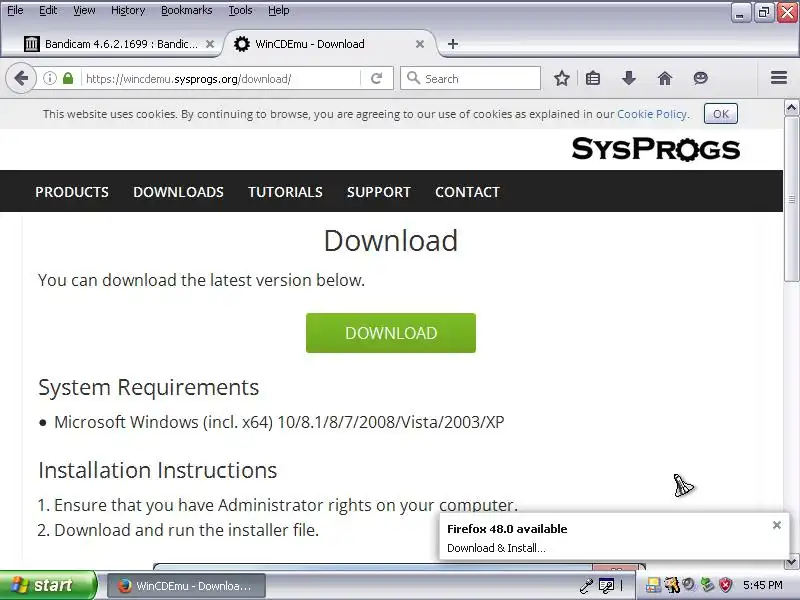Click the Search box in toolbar

click(x=470, y=79)
